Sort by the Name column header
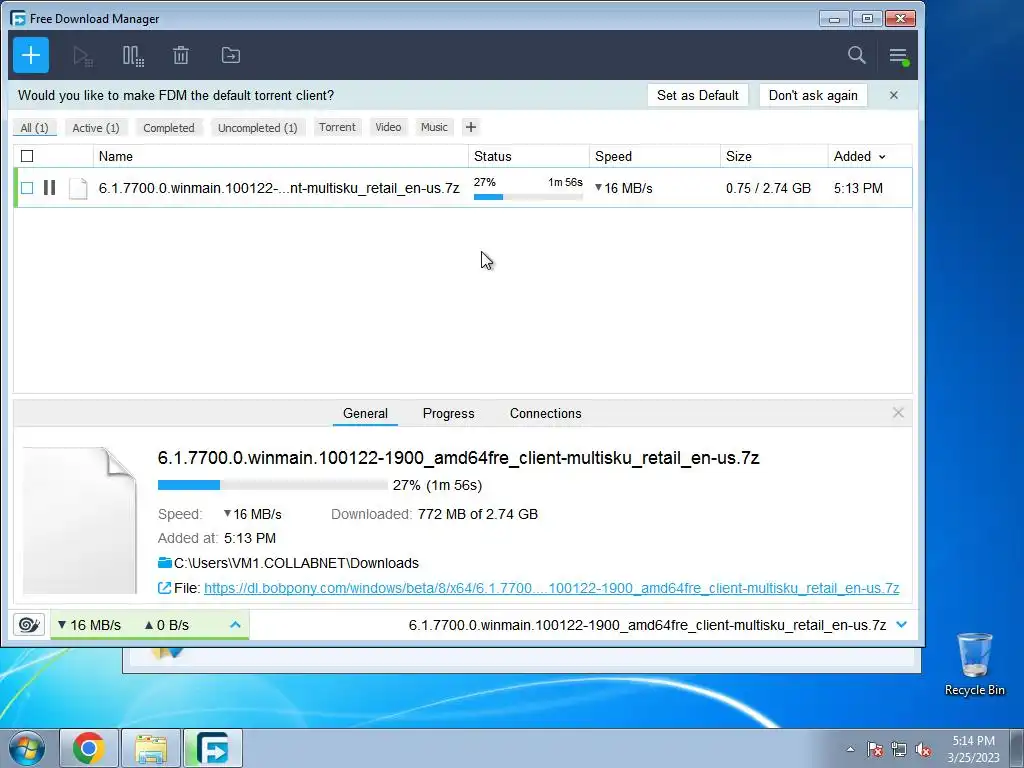This screenshot has width=1024, height=768. 281,157
